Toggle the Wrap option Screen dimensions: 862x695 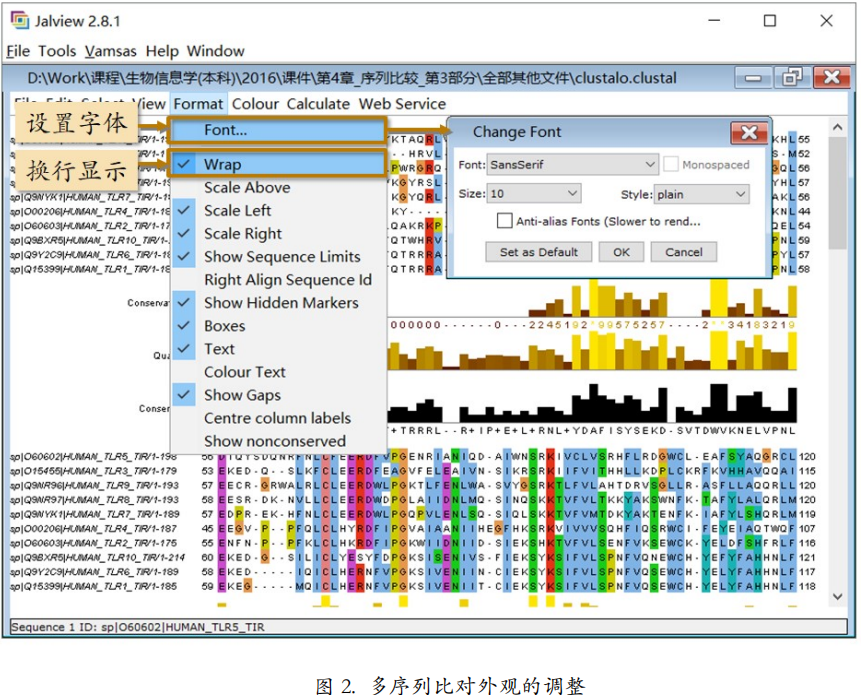point(278,164)
